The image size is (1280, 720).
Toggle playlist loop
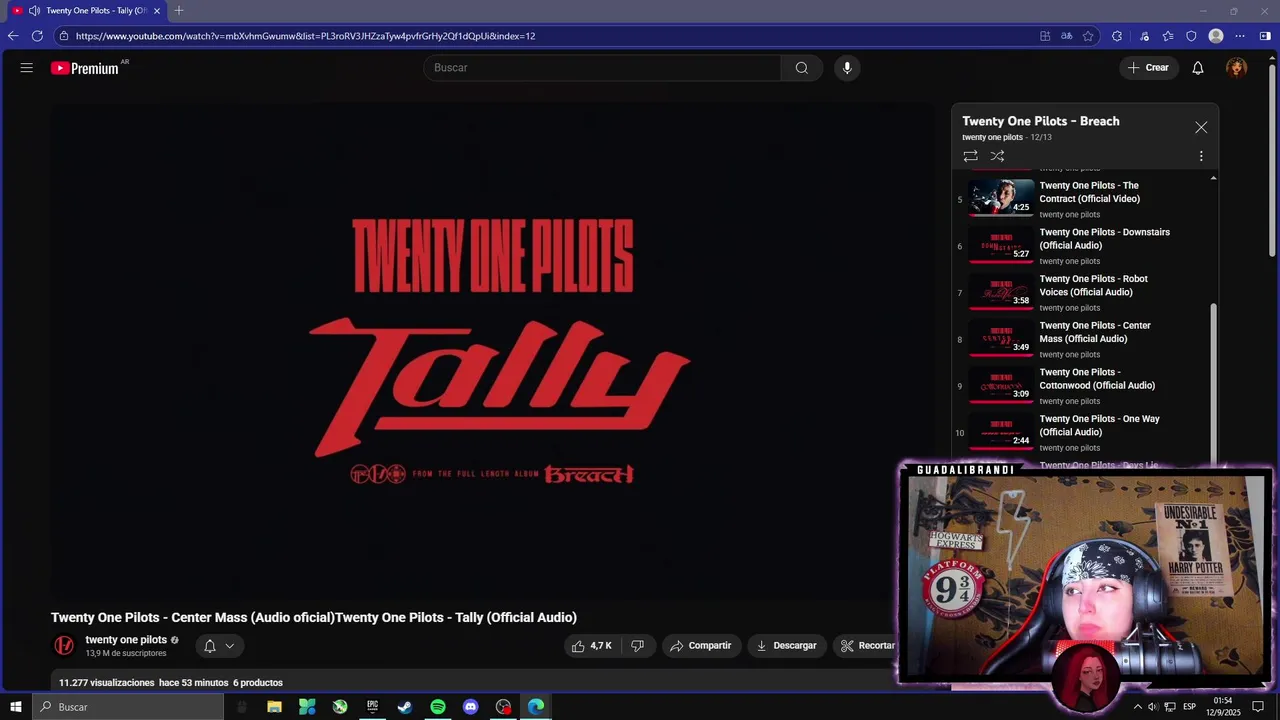(x=970, y=156)
